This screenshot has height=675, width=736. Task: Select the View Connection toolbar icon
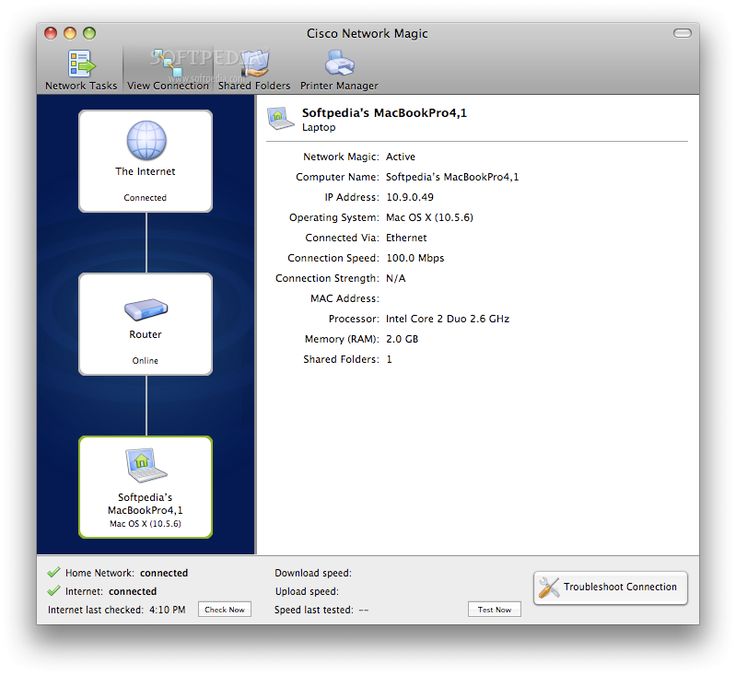[x=168, y=64]
